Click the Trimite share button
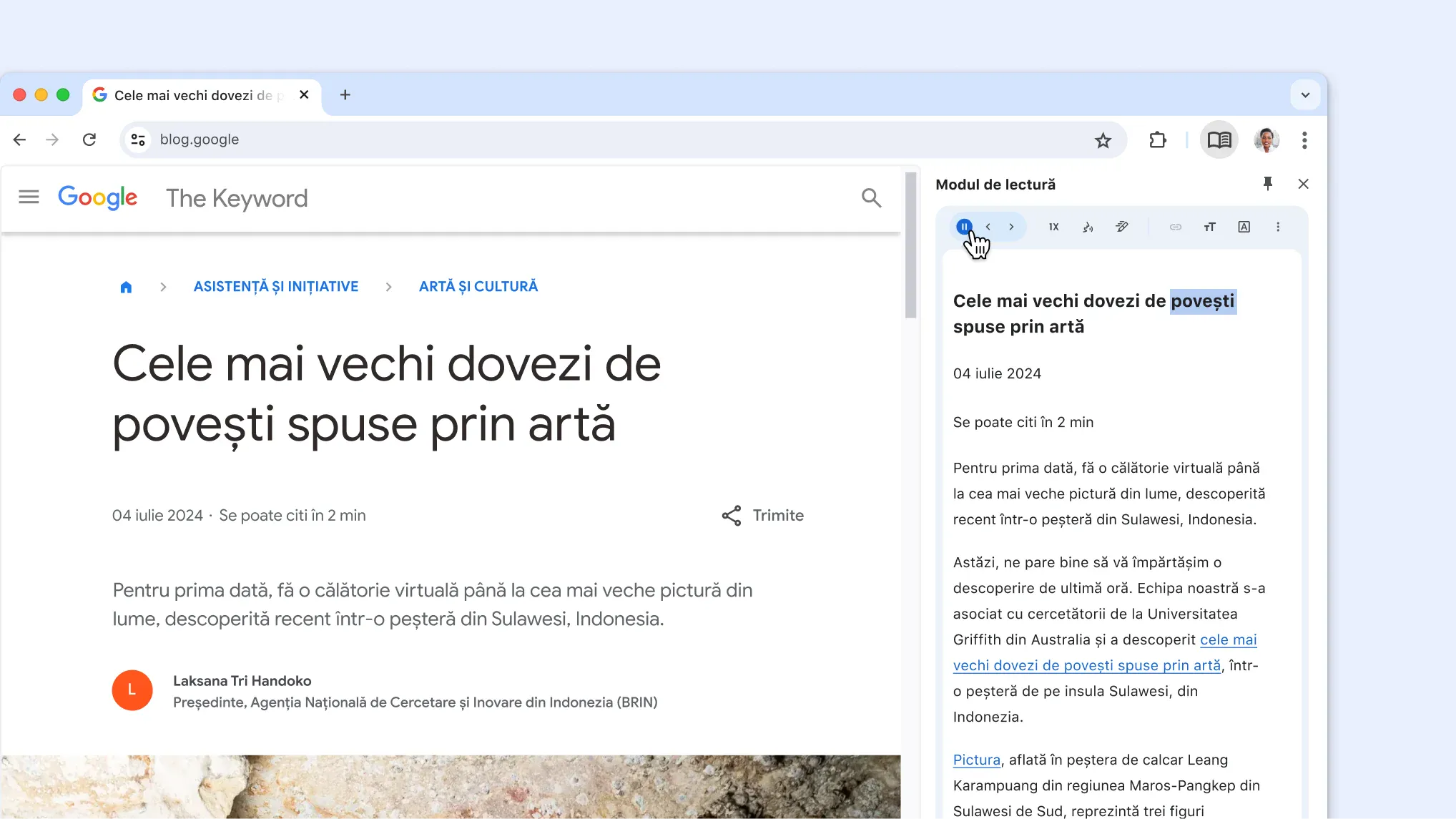Image resolution: width=1456 pixels, height=819 pixels. point(762,516)
